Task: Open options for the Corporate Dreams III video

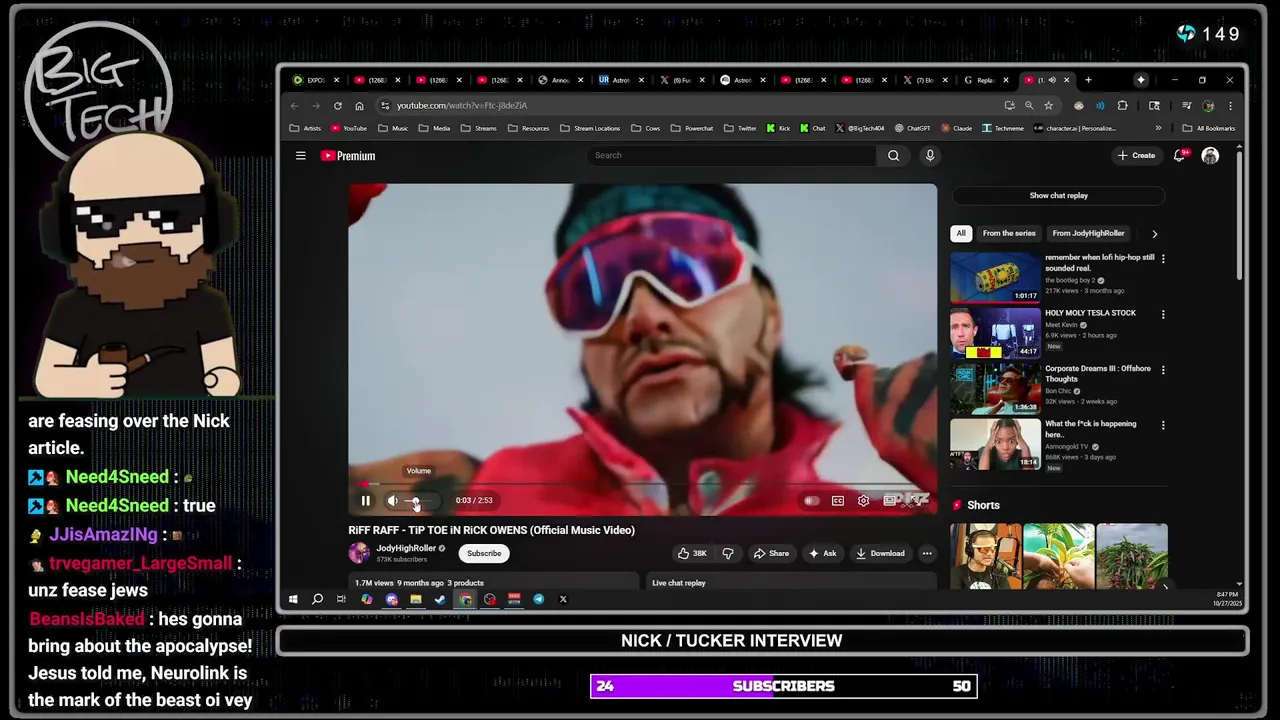Action: 1163,370
